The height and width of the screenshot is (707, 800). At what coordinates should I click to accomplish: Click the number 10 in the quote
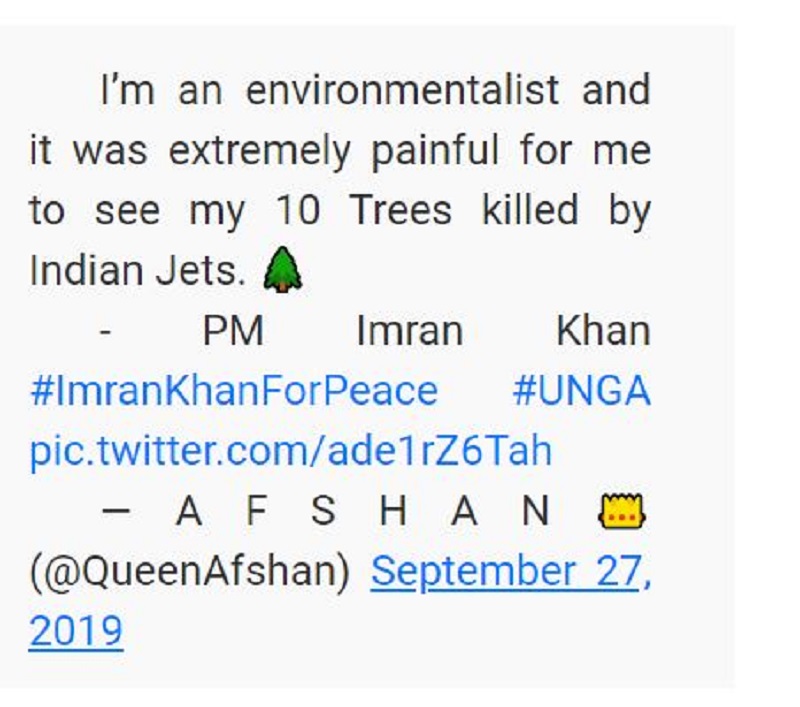pyautogui.click(x=298, y=211)
